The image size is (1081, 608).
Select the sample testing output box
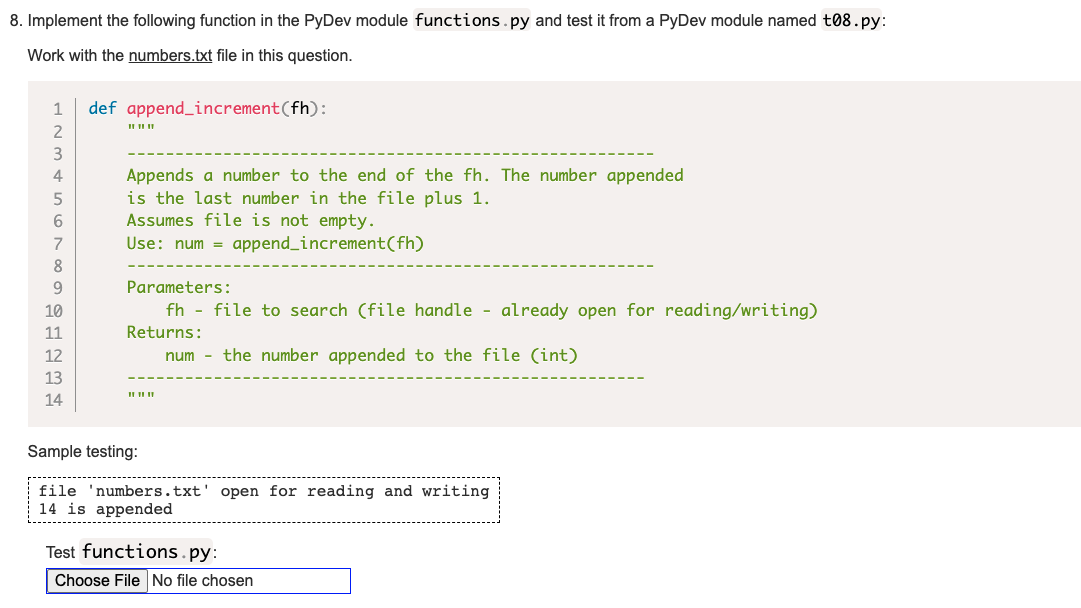coord(264,499)
